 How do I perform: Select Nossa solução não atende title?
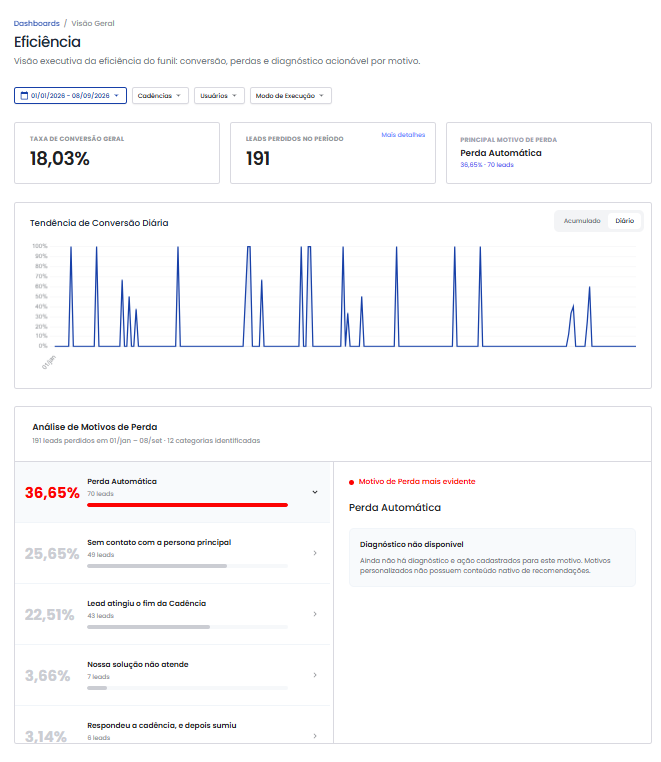coord(138,664)
